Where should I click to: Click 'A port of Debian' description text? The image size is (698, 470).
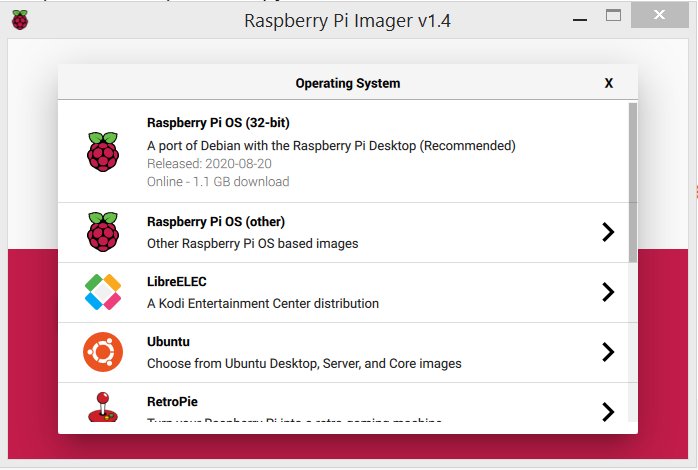pyautogui.click(x=331, y=146)
